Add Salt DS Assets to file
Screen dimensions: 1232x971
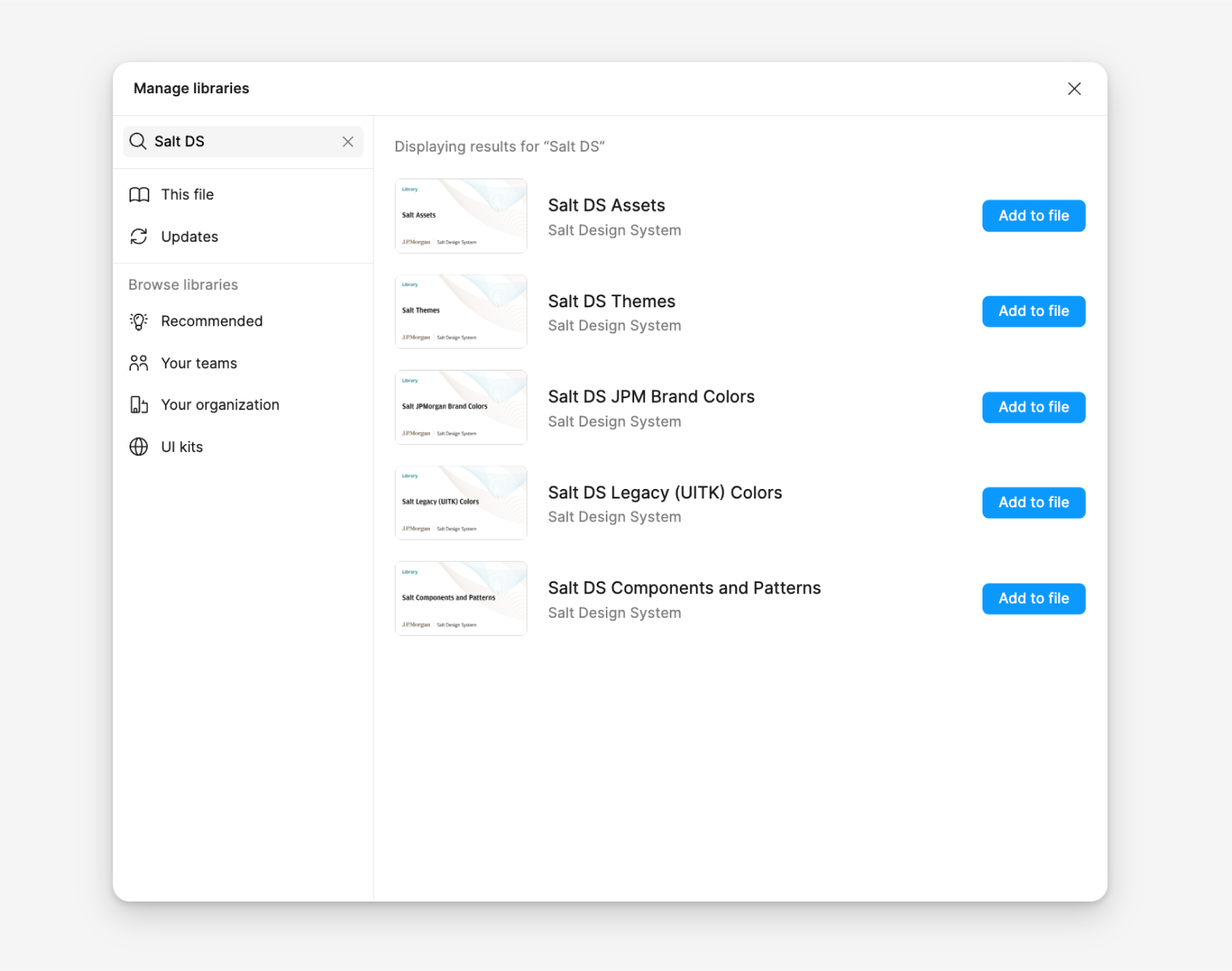(1033, 216)
